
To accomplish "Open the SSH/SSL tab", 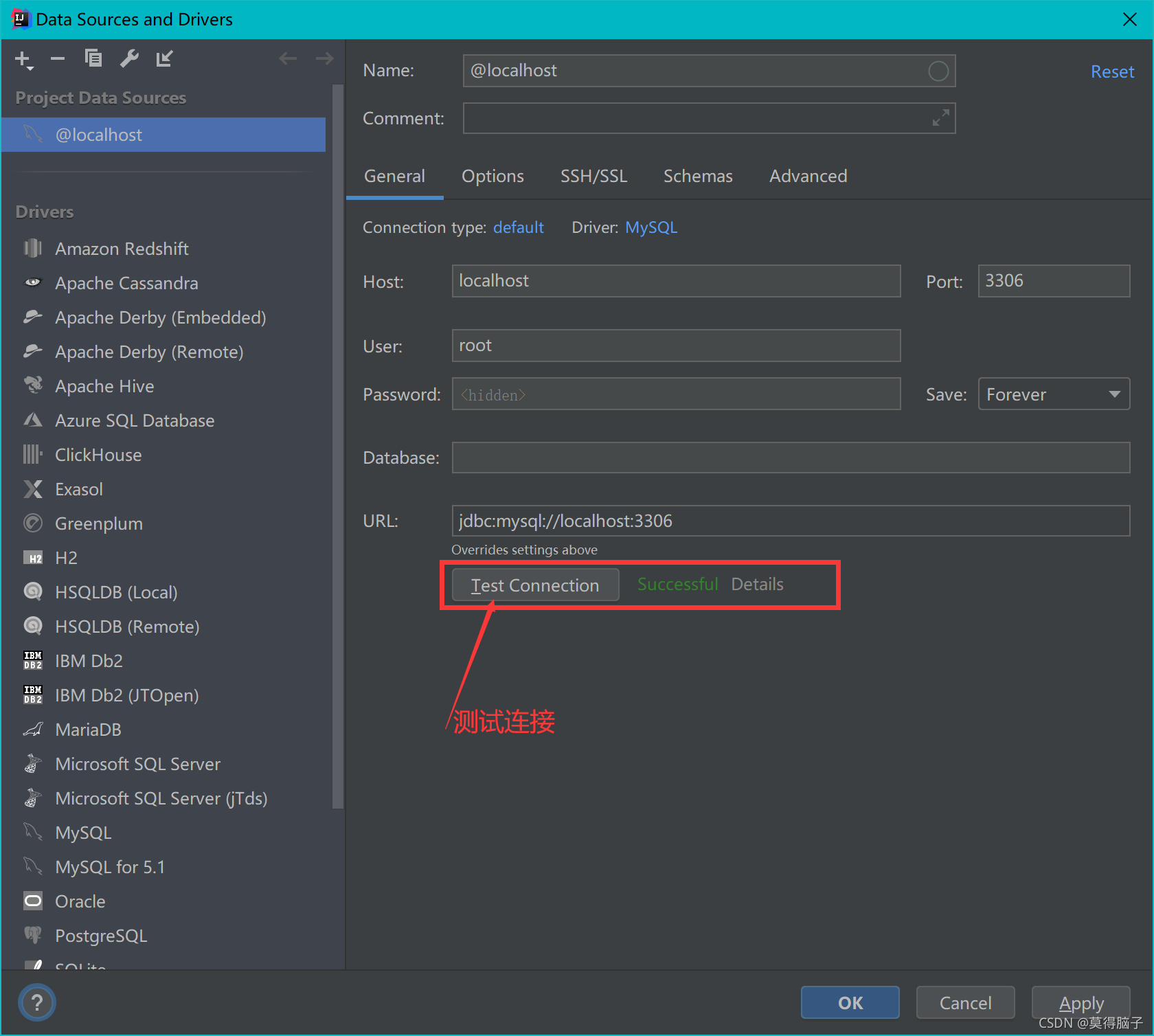I will point(593,177).
